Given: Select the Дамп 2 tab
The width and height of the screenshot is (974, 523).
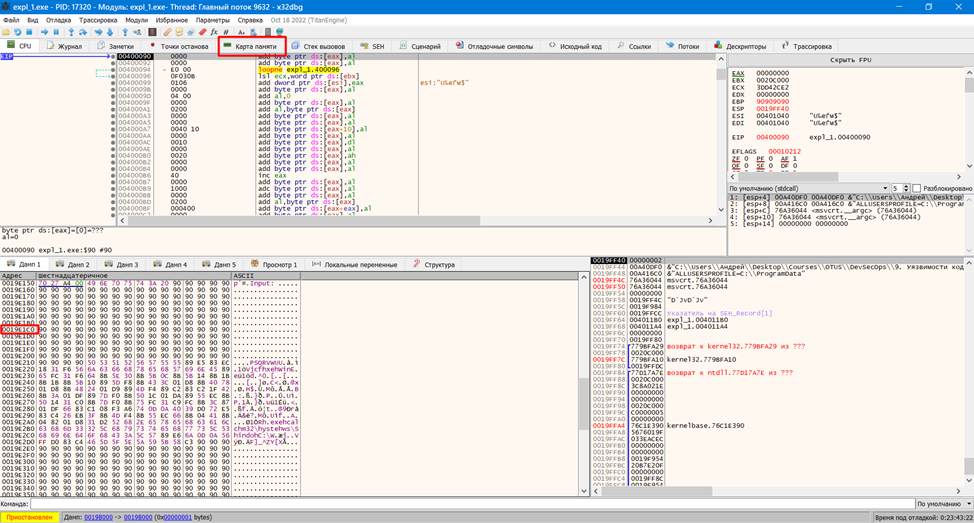Looking at the screenshot, I should point(73,264).
